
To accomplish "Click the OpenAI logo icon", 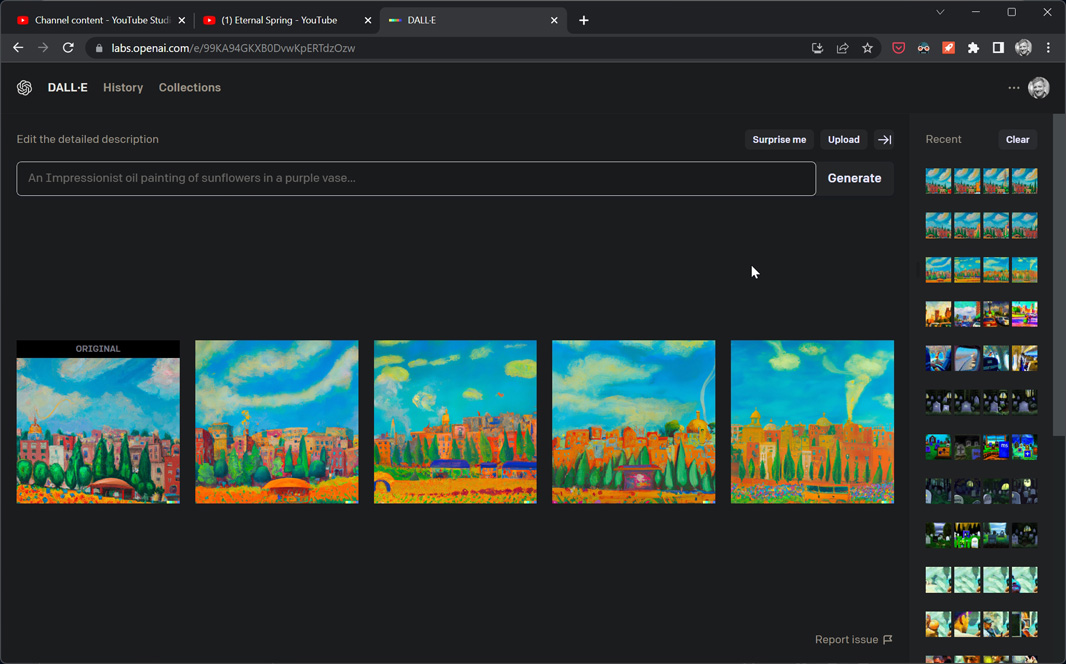I will click(x=25, y=88).
